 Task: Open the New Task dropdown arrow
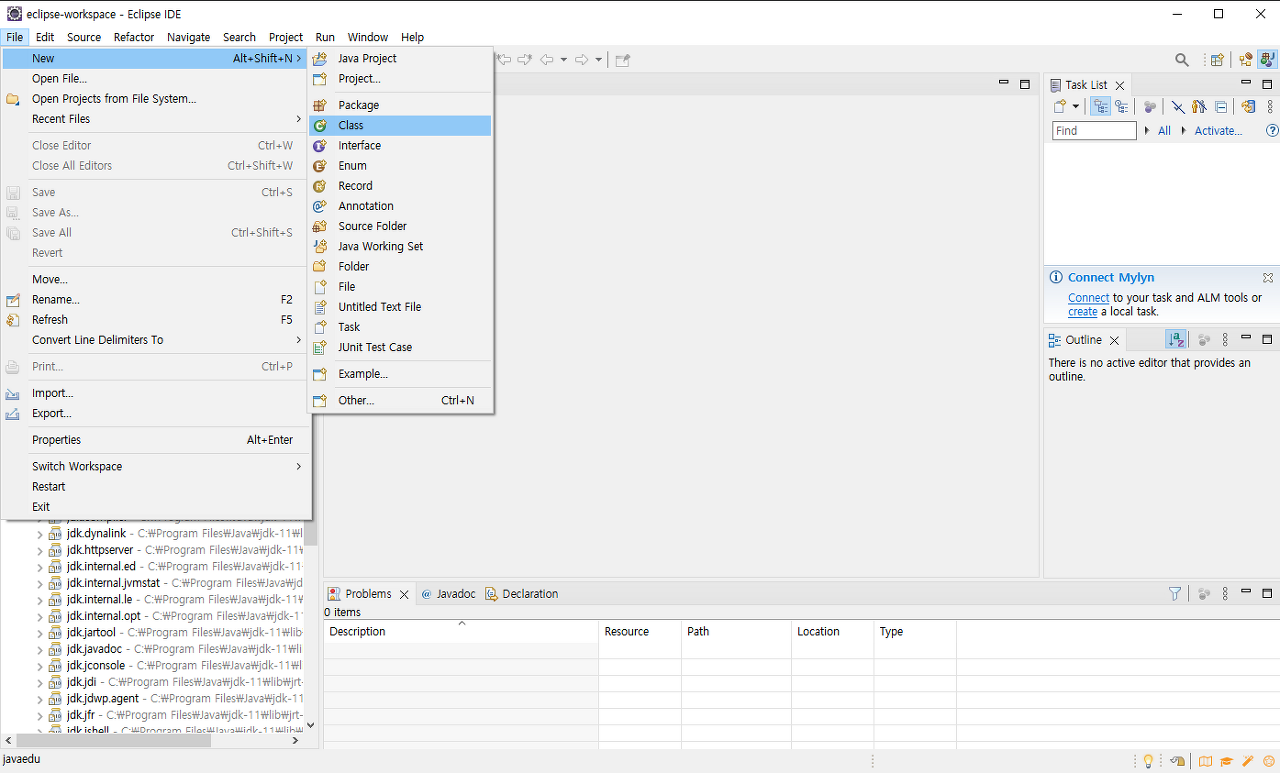[1076, 107]
